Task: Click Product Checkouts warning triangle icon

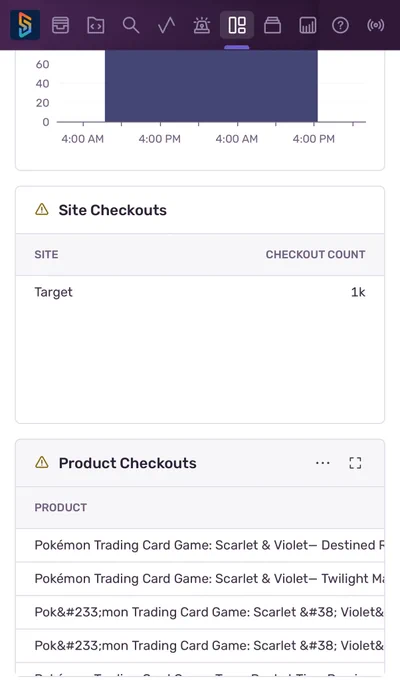Action: pyautogui.click(x=42, y=463)
